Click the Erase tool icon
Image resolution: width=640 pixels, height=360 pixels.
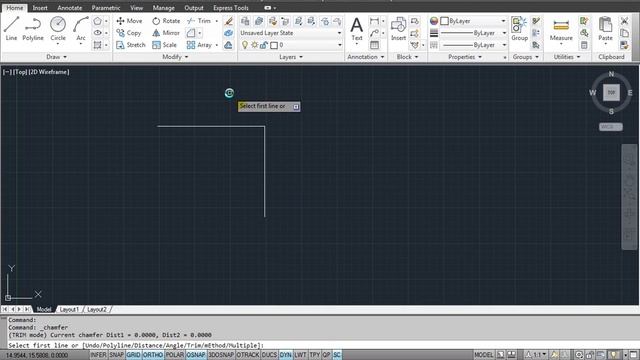pyautogui.click(x=229, y=21)
